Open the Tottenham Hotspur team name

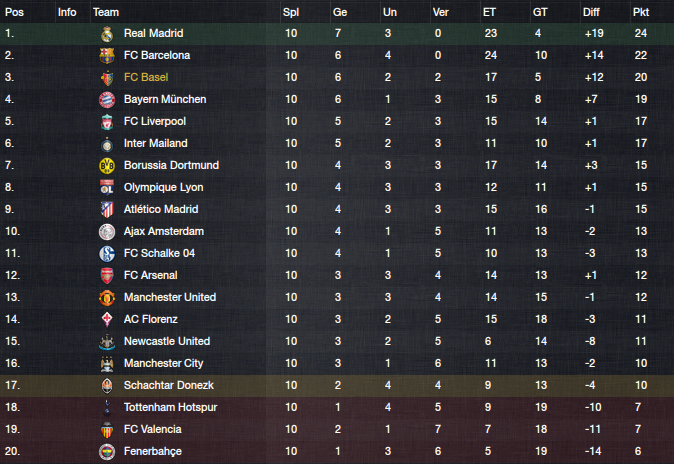click(x=170, y=407)
